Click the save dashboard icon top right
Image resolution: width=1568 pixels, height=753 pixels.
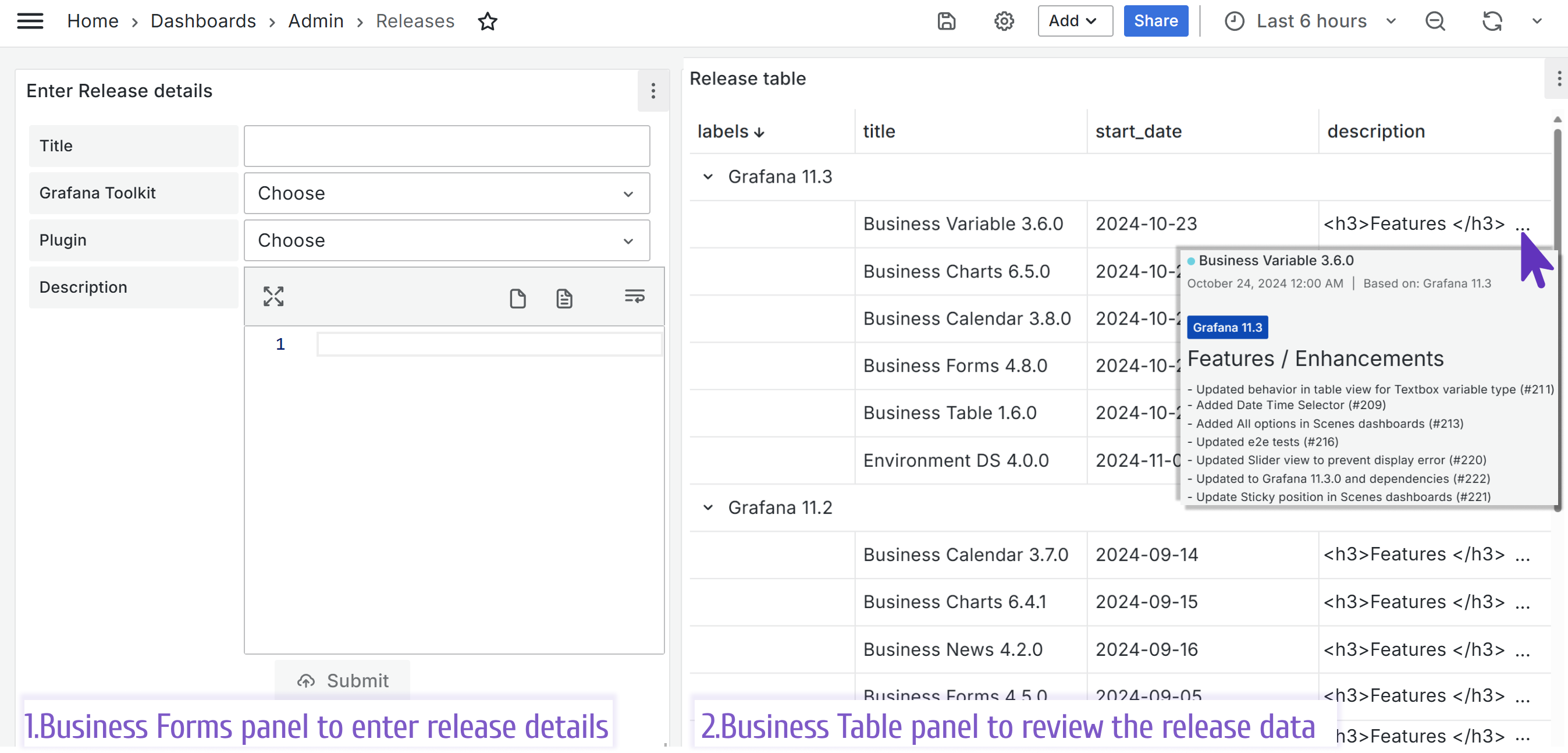pyautogui.click(x=946, y=21)
